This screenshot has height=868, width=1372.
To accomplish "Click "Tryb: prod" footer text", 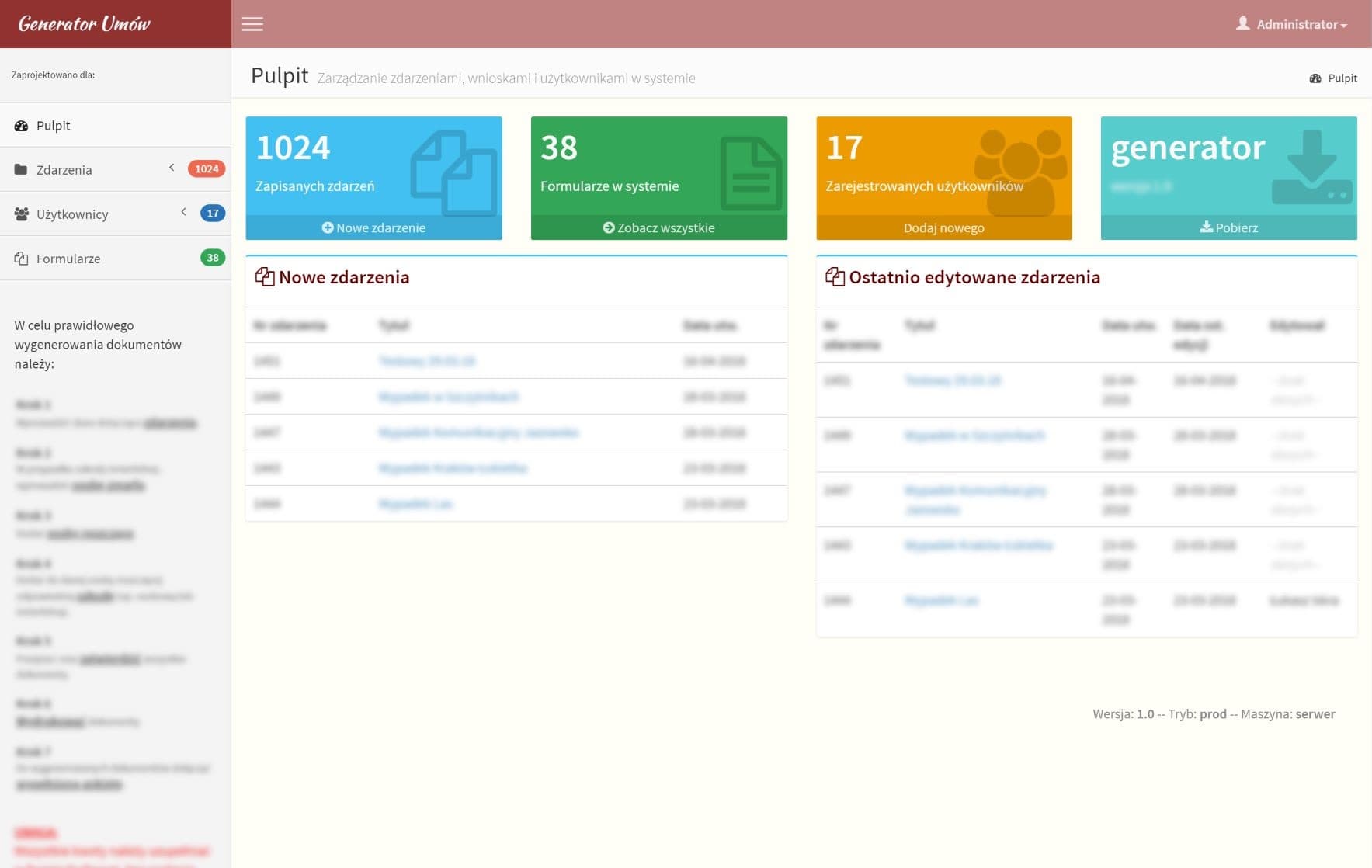I will pyautogui.click(x=1197, y=714).
